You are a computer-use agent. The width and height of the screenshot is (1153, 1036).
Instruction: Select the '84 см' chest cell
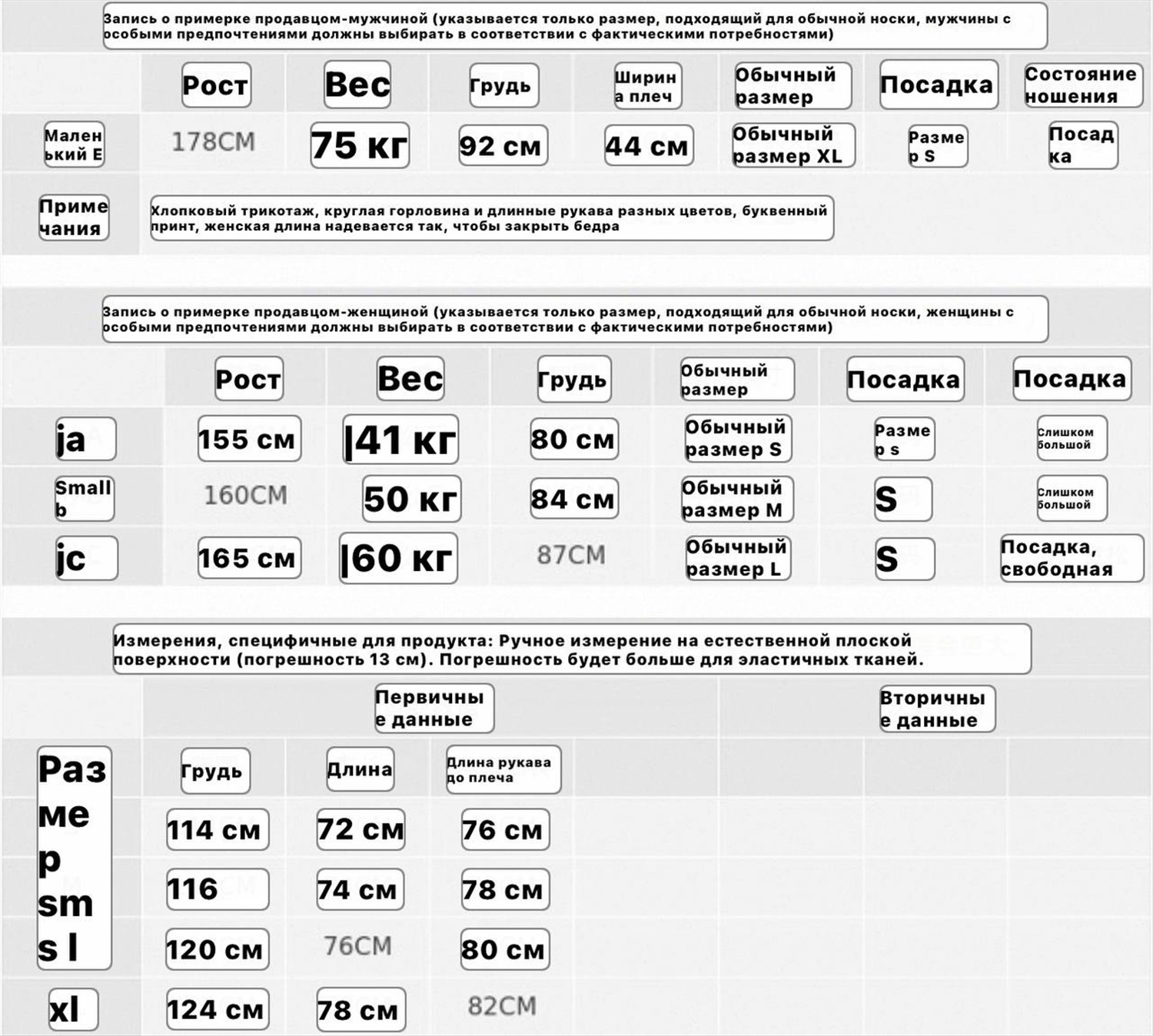(574, 499)
